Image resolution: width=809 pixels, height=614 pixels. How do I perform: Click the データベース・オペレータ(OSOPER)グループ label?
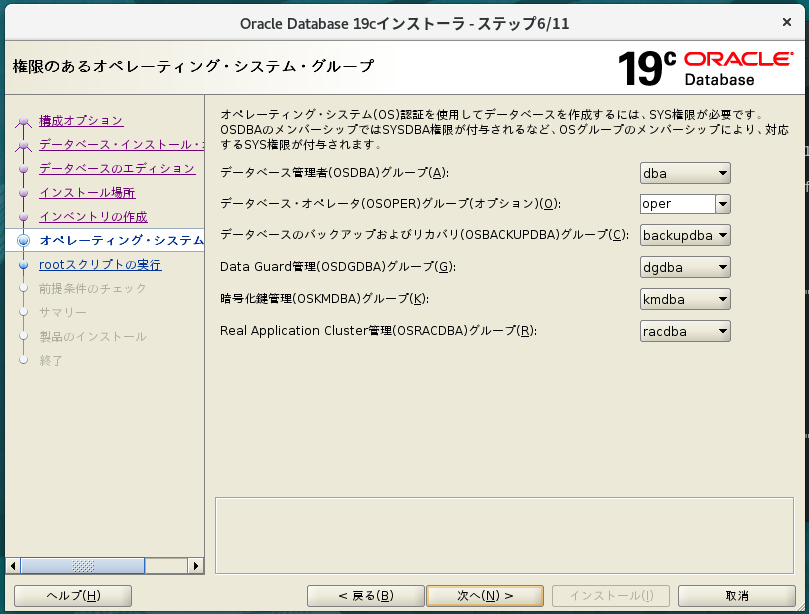point(390,204)
